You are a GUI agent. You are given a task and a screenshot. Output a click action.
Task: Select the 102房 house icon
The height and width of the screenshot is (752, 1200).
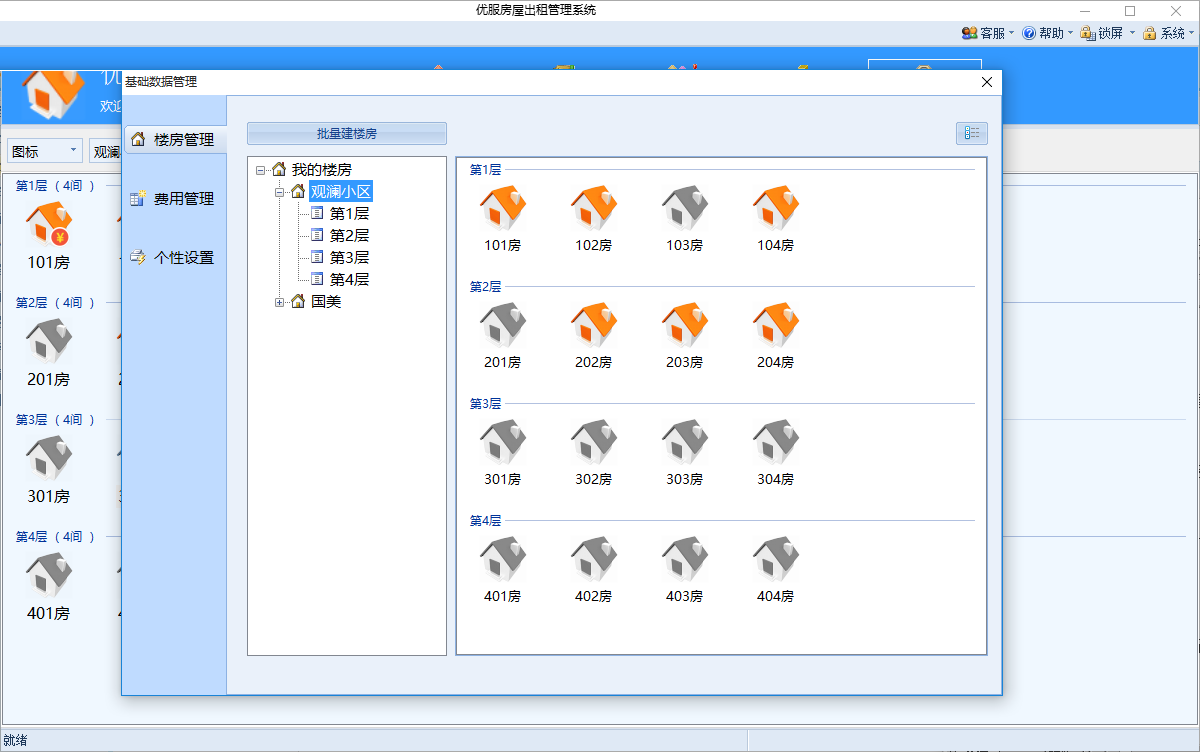click(x=593, y=209)
